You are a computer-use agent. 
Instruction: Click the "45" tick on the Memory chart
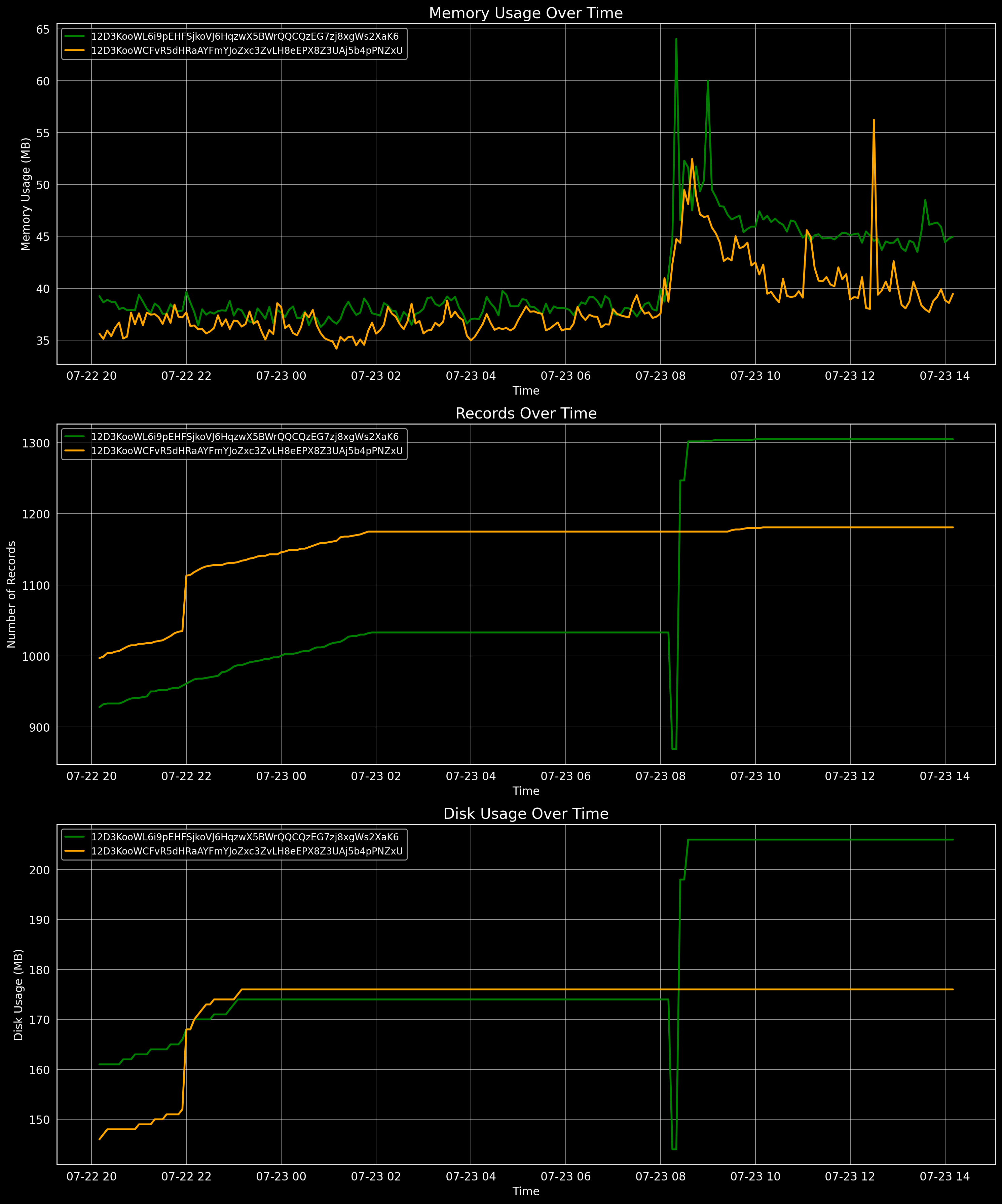43,237
